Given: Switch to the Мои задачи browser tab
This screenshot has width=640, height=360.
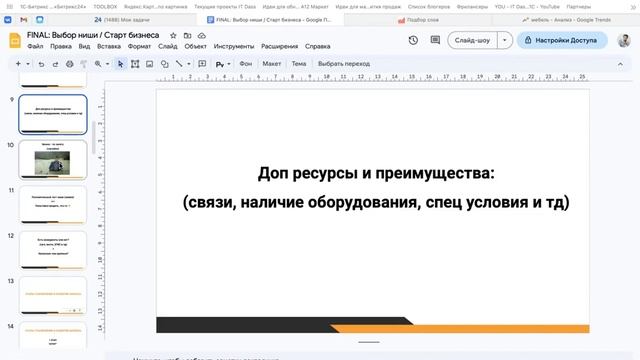Looking at the screenshot, I should [122, 20].
